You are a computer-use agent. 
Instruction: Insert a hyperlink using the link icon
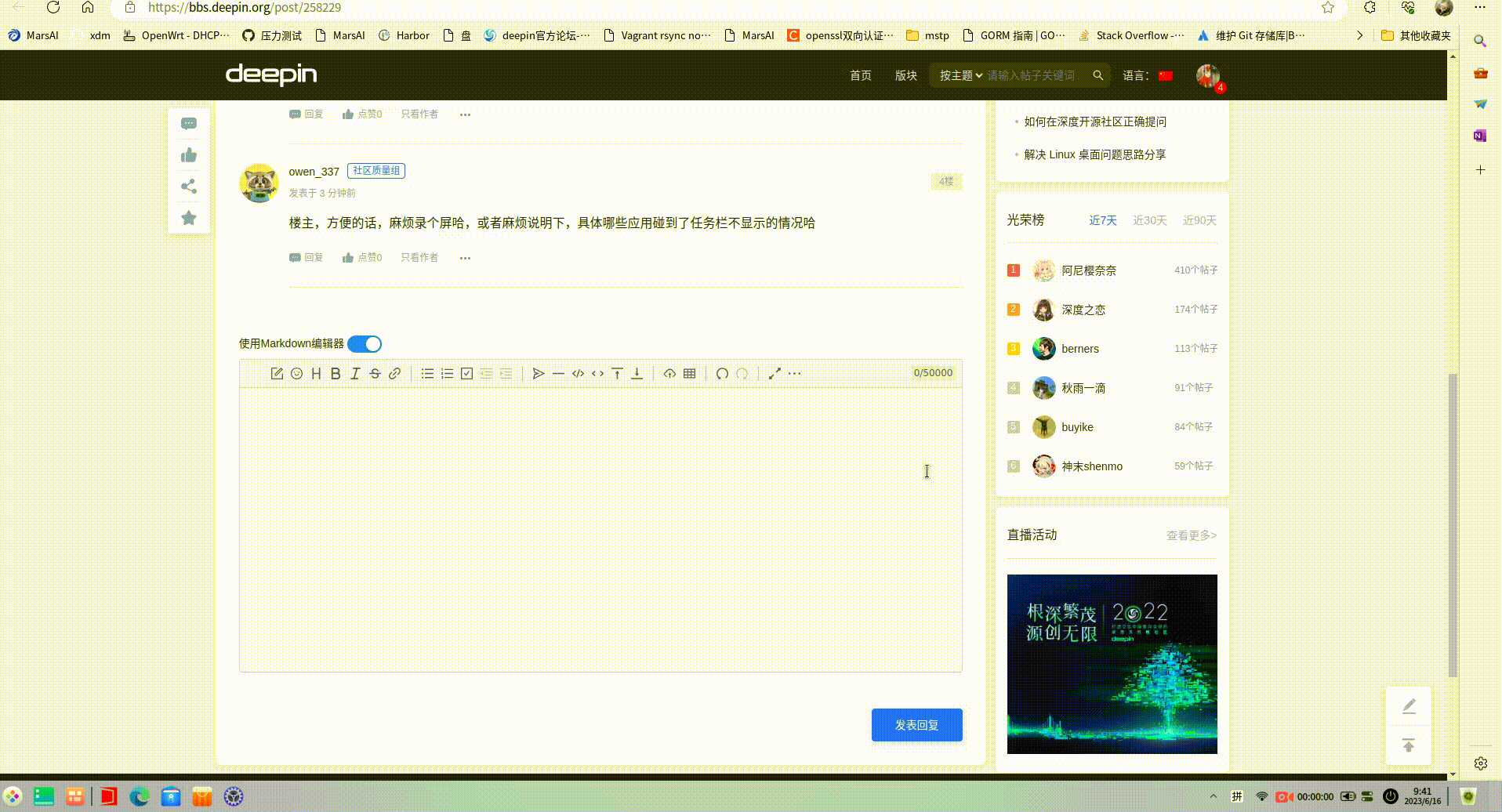(394, 373)
